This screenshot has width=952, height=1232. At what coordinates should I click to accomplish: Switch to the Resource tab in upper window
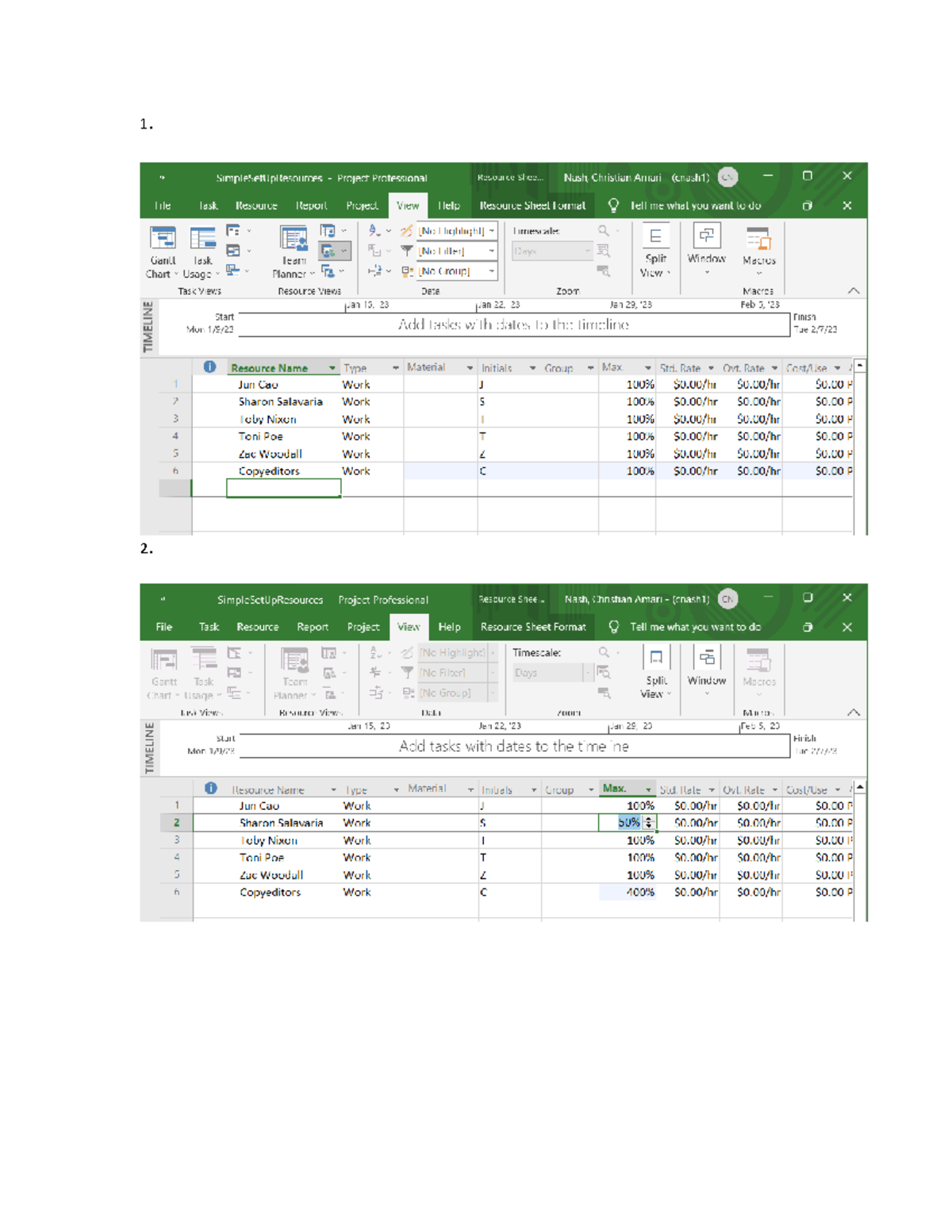(256, 205)
